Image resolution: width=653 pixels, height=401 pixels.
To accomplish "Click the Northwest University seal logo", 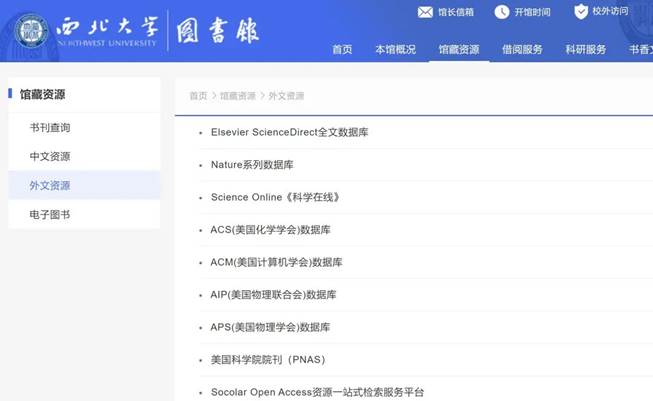I will [31, 31].
